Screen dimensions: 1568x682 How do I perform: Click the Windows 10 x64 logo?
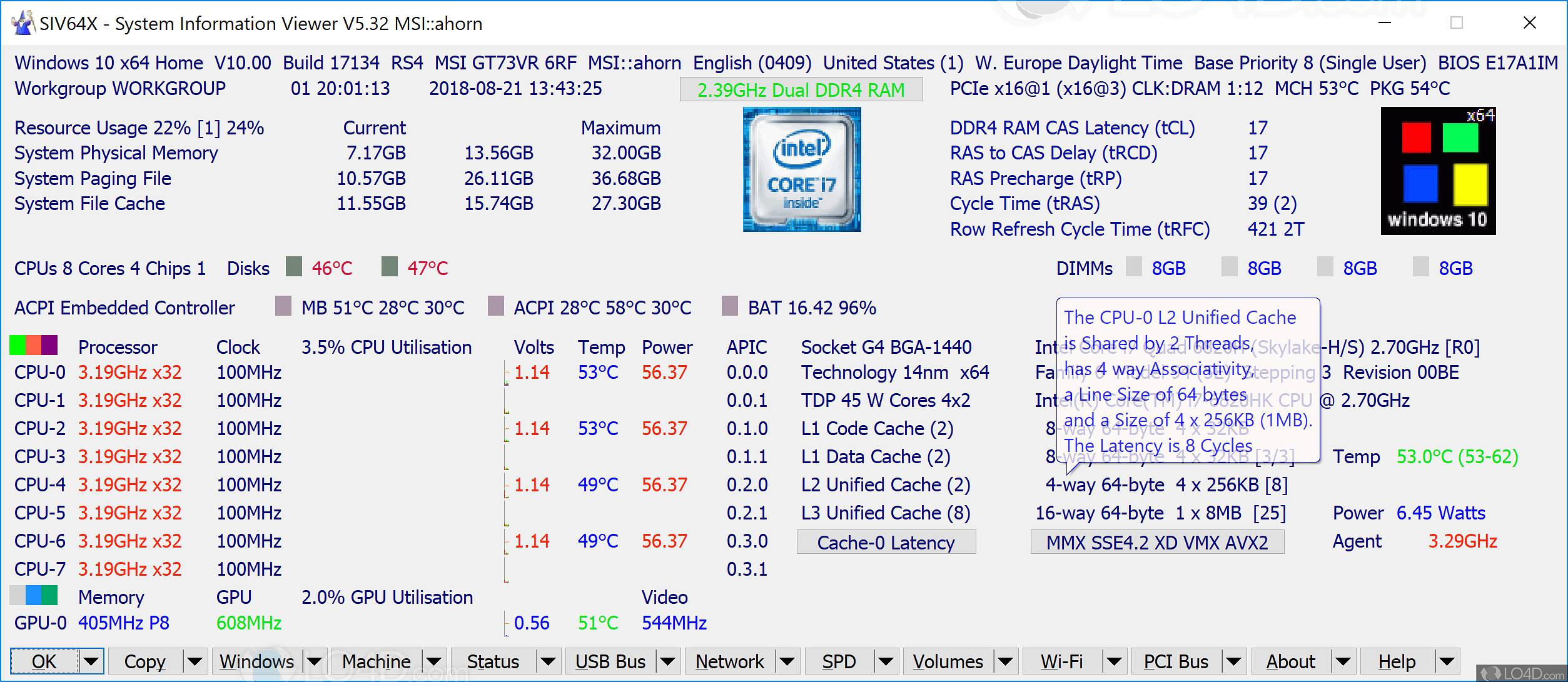click(x=1439, y=171)
